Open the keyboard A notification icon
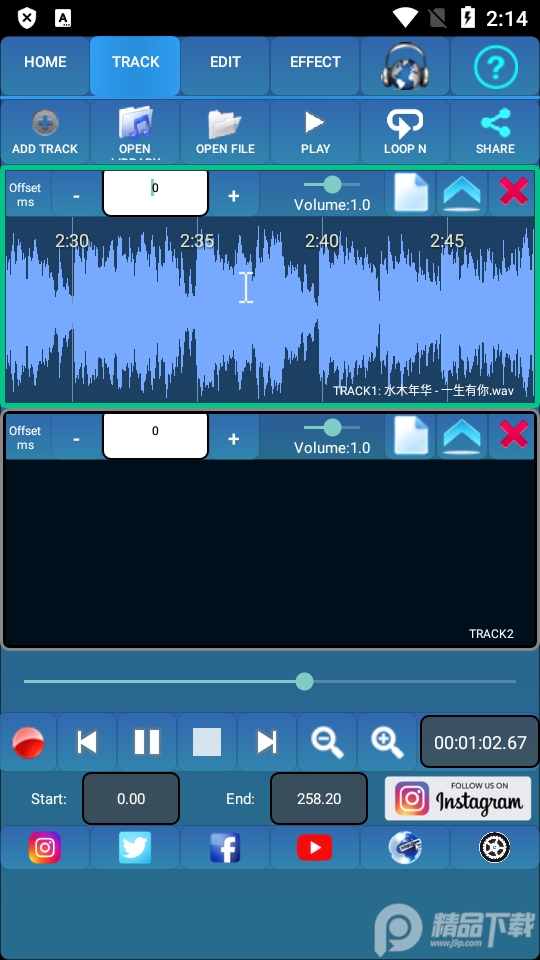 (x=63, y=18)
